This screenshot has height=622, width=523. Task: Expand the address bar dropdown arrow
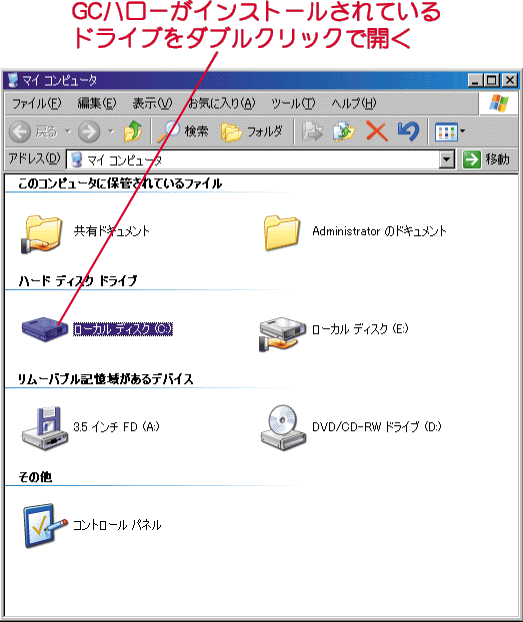[x=447, y=159]
